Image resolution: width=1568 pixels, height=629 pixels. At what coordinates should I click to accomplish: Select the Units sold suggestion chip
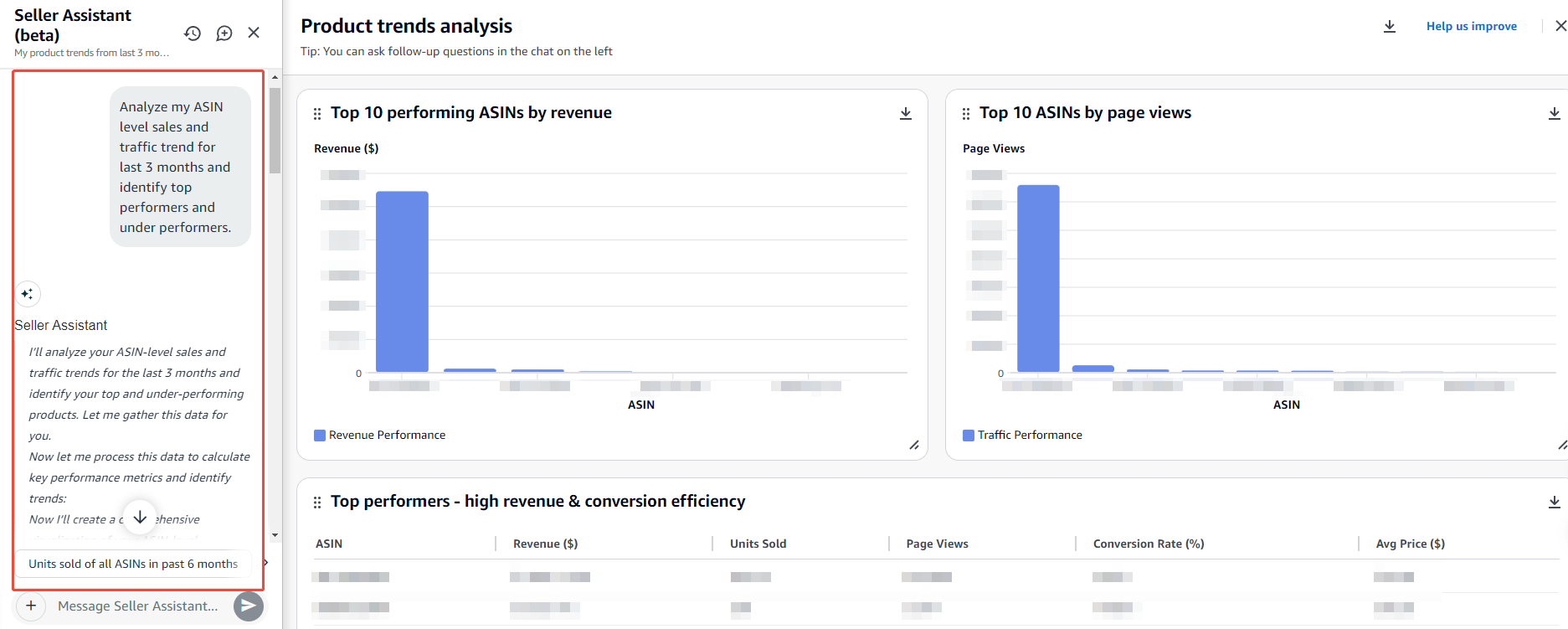(x=133, y=564)
